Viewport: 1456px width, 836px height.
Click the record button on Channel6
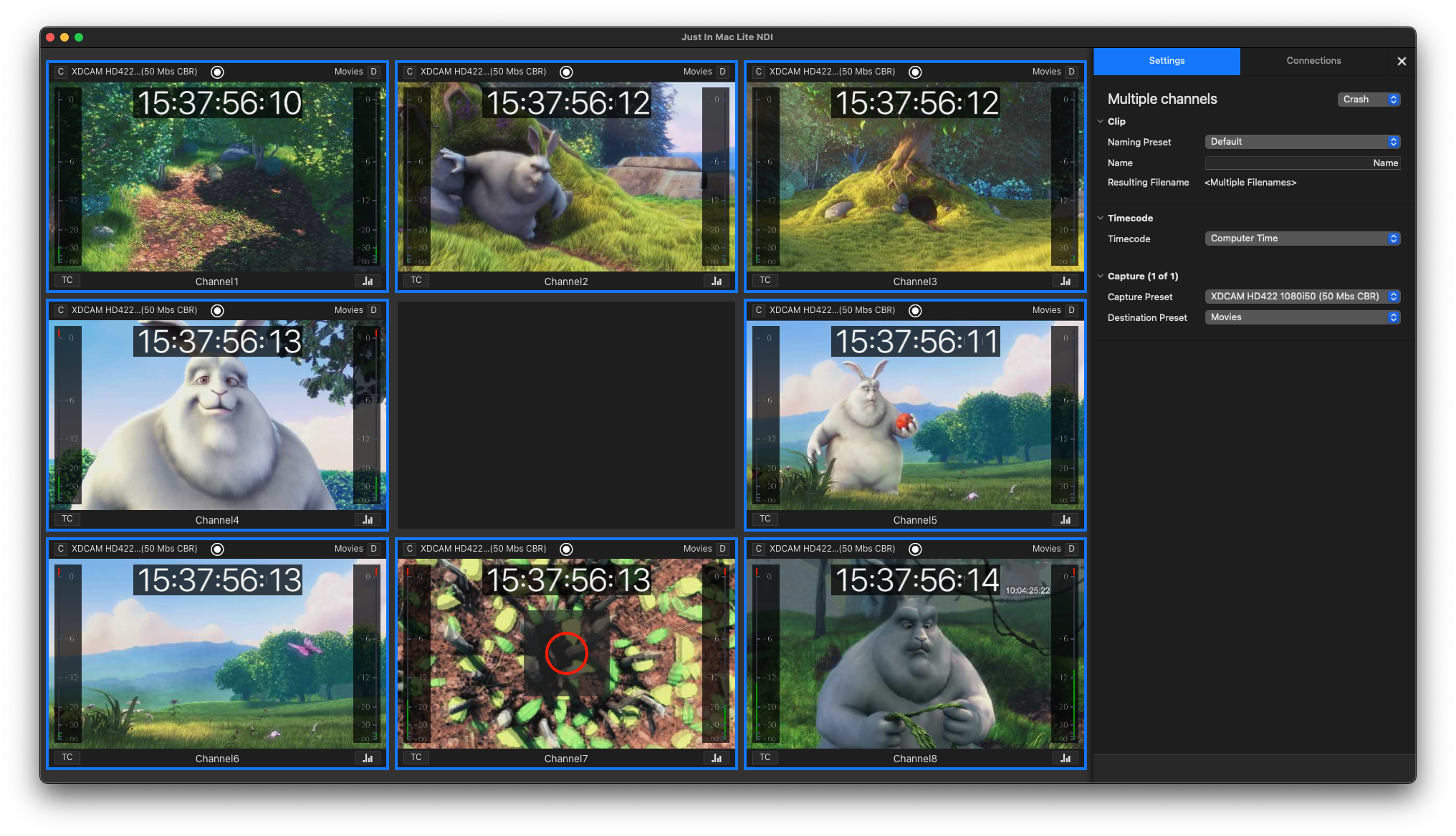coord(218,549)
